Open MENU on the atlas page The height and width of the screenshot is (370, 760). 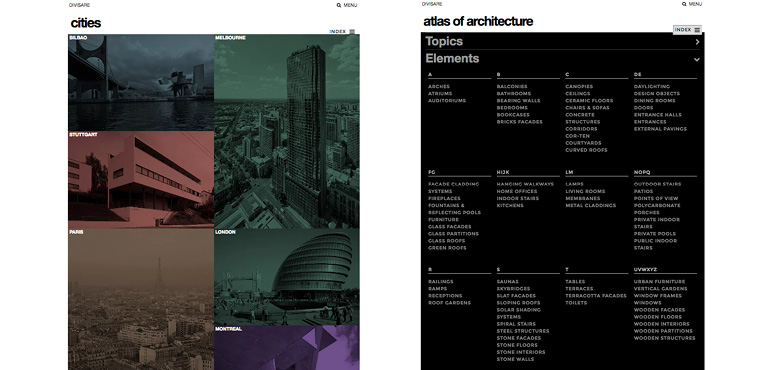695,4
